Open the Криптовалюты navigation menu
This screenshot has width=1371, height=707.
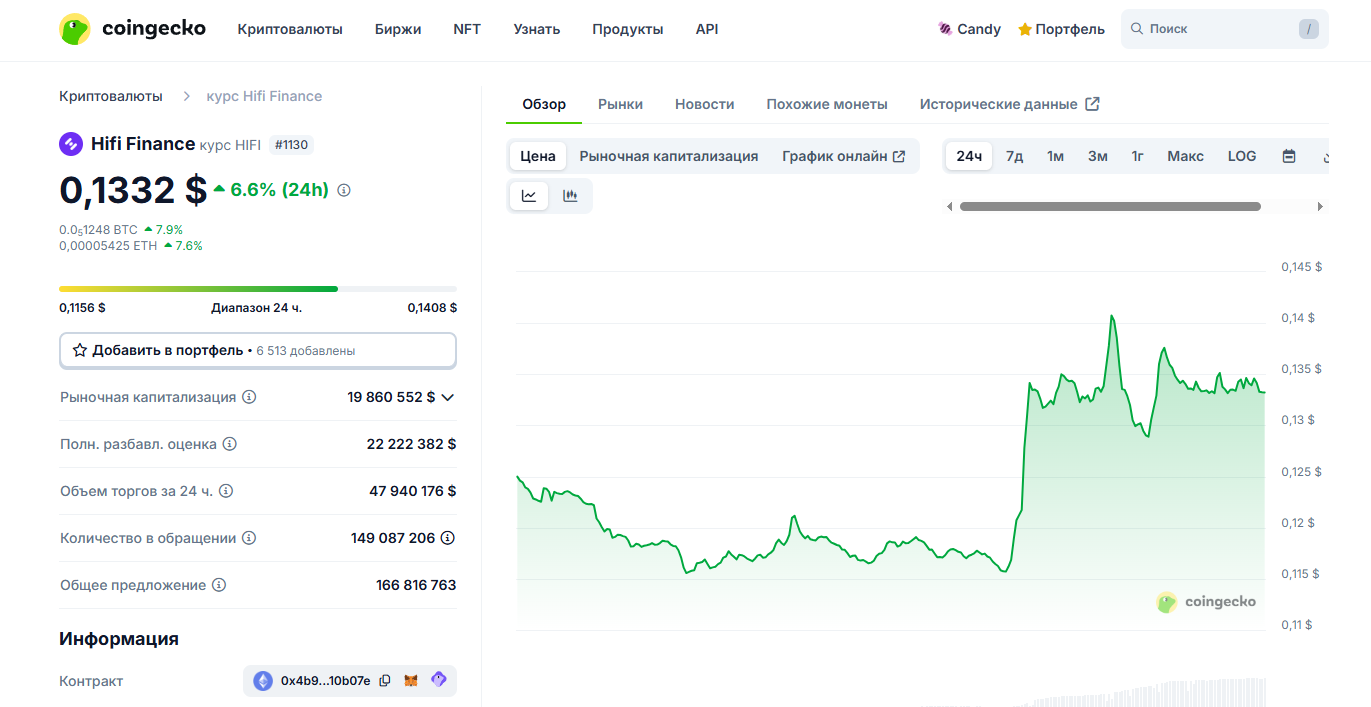(290, 29)
